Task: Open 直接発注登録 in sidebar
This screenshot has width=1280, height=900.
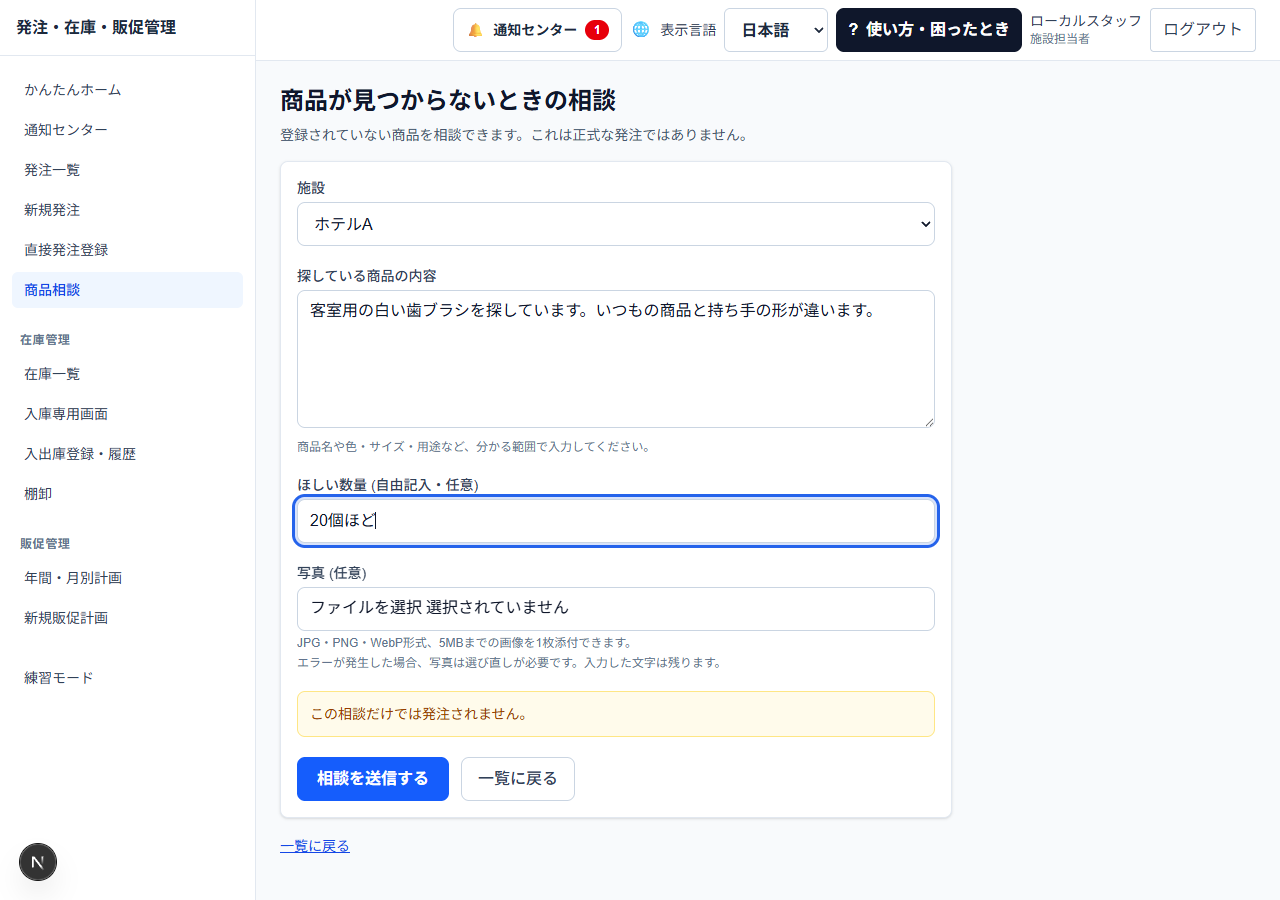Action: click(x=127, y=250)
